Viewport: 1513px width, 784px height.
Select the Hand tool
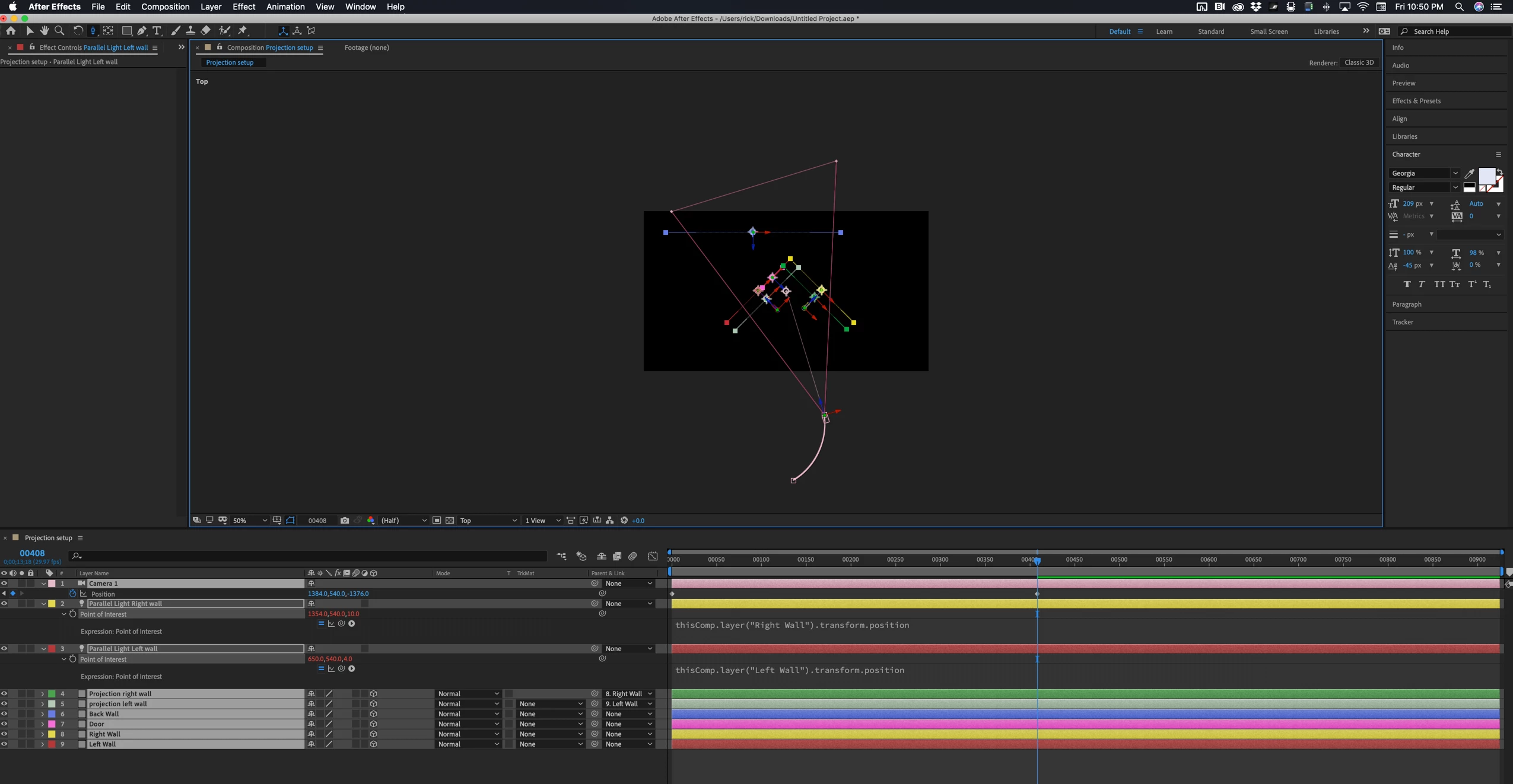tap(44, 31)
